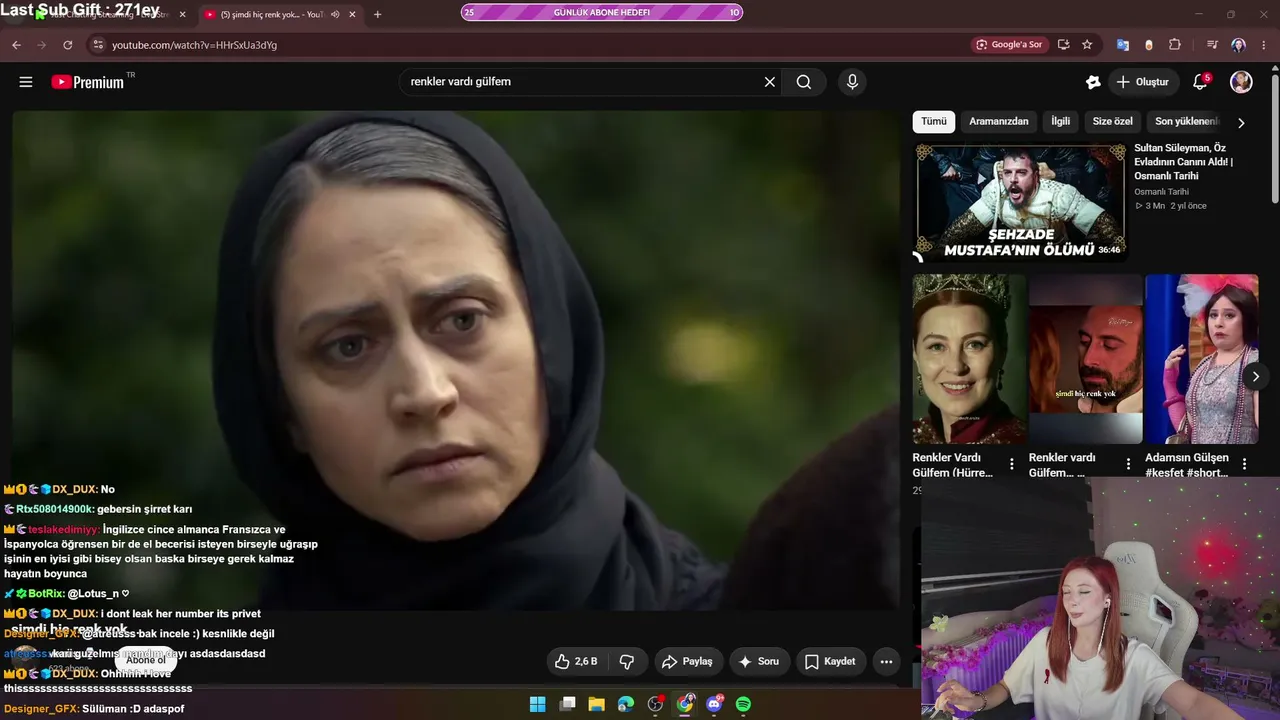Screen dimensions: 1280x720
Task: Clear the search text with the X icon
Action: click(770, 82)
